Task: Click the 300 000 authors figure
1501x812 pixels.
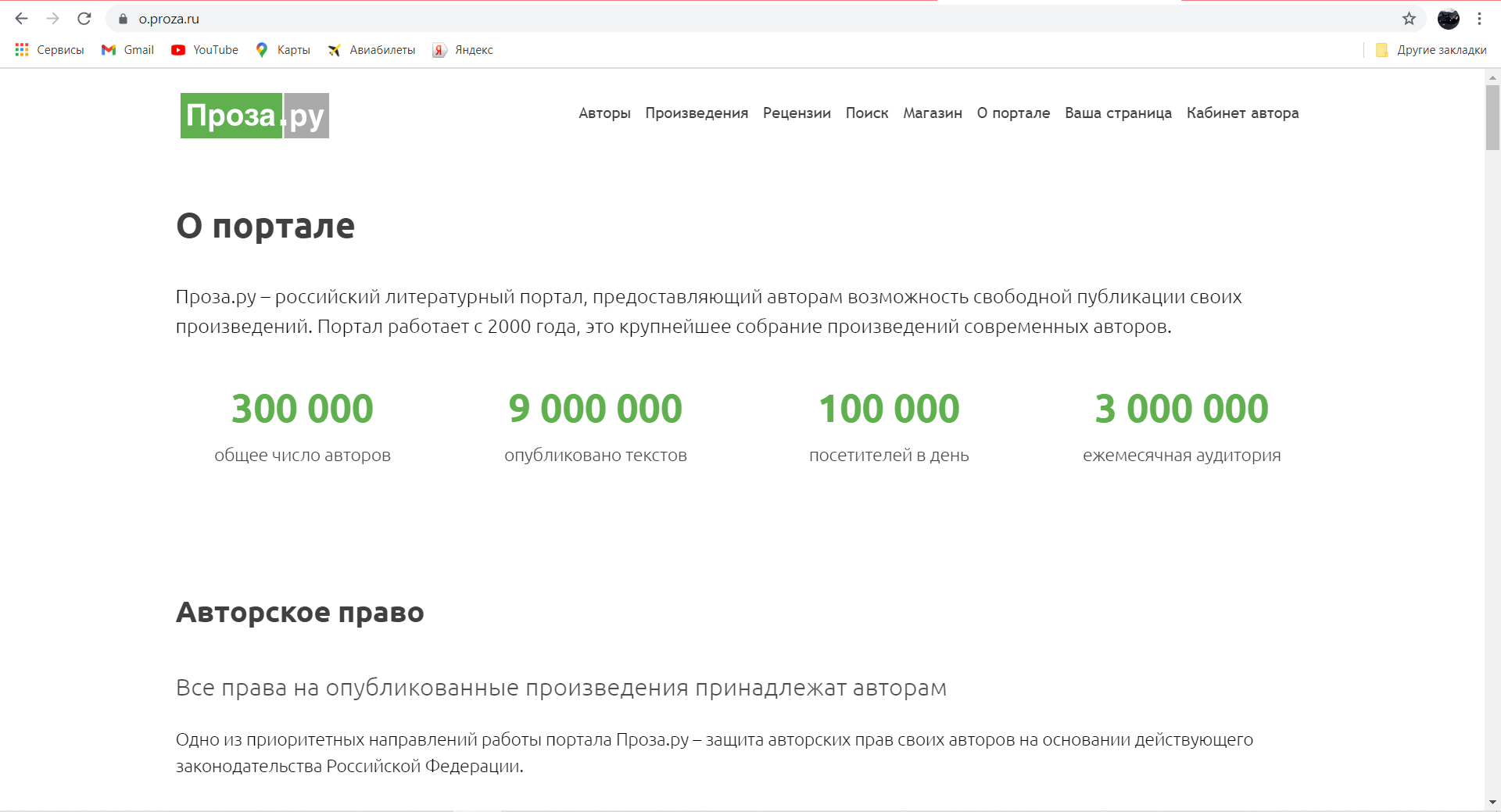Action: click(x=303, y=409)
